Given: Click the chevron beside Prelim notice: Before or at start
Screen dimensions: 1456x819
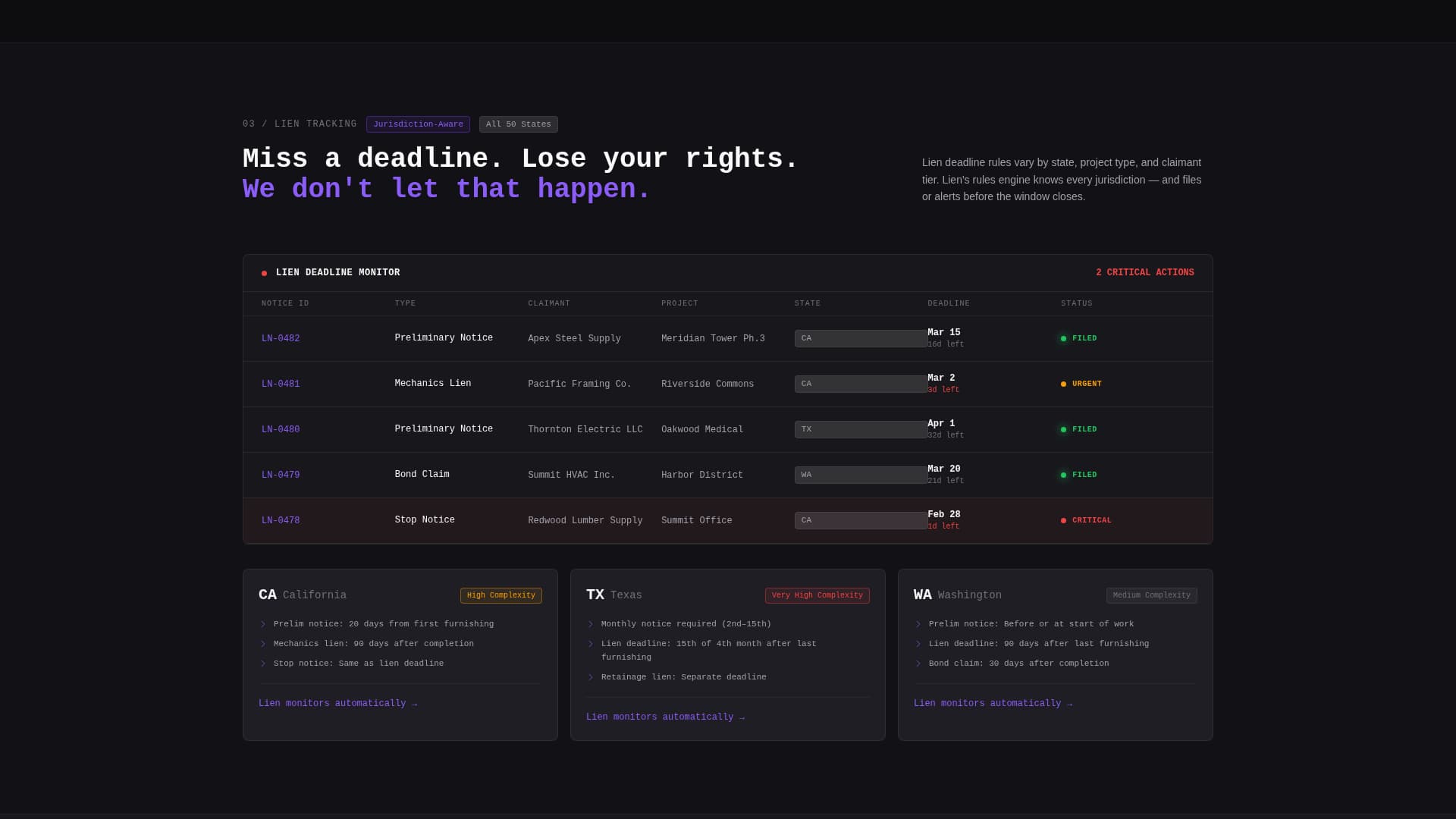Looking at the screenshot, I should point(918,625).
